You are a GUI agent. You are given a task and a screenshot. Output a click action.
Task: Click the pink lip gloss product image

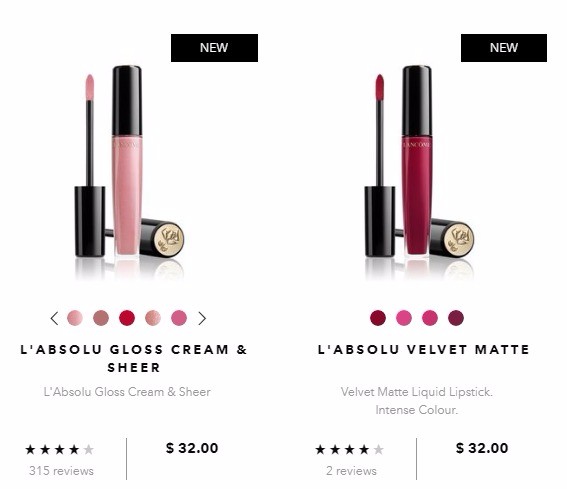(129, 170)
